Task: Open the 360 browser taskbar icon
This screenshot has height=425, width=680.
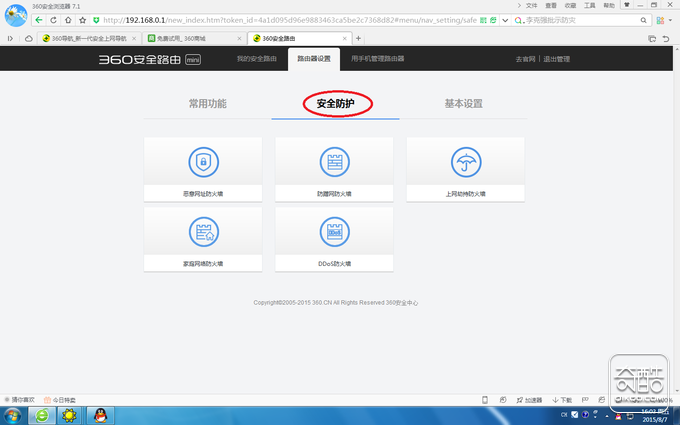Action: tap(42, 415)
